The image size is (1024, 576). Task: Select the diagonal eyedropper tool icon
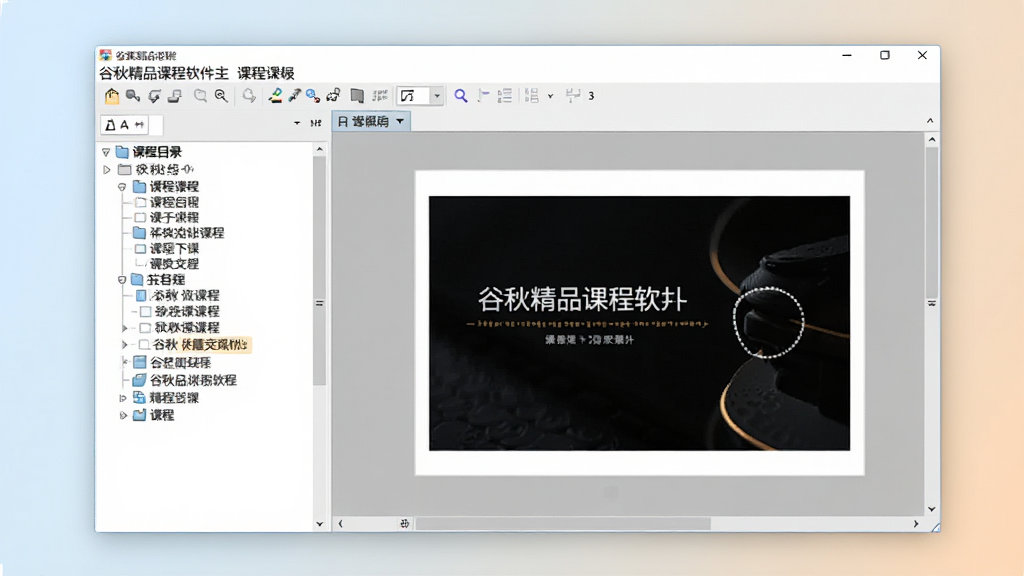pyautogui.click(x=295, y=96)
